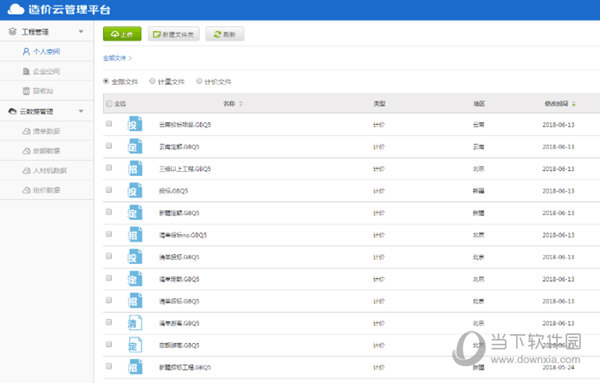Screen dimensions: 600x383
Task: Tick the checkbox for 新疆招标工程.GBQ5
Action: point(109,366)
